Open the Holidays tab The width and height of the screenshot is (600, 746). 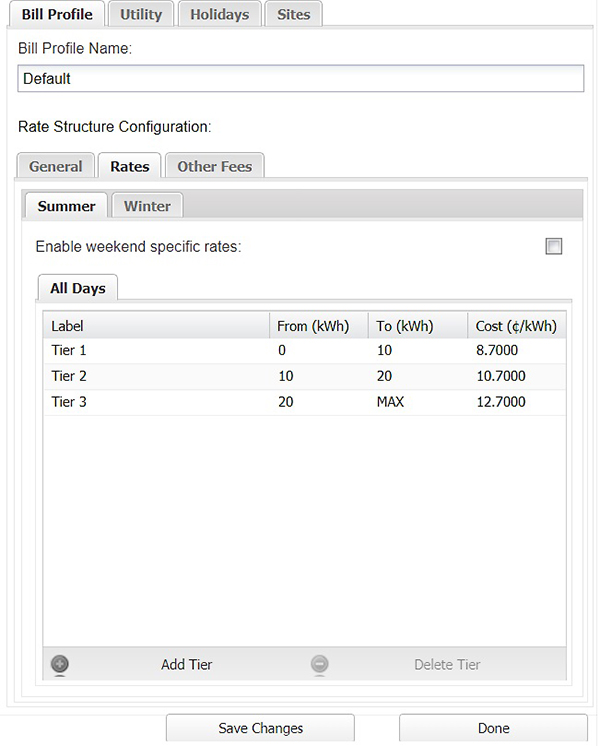pyautogui.click(x=220, y=14)
